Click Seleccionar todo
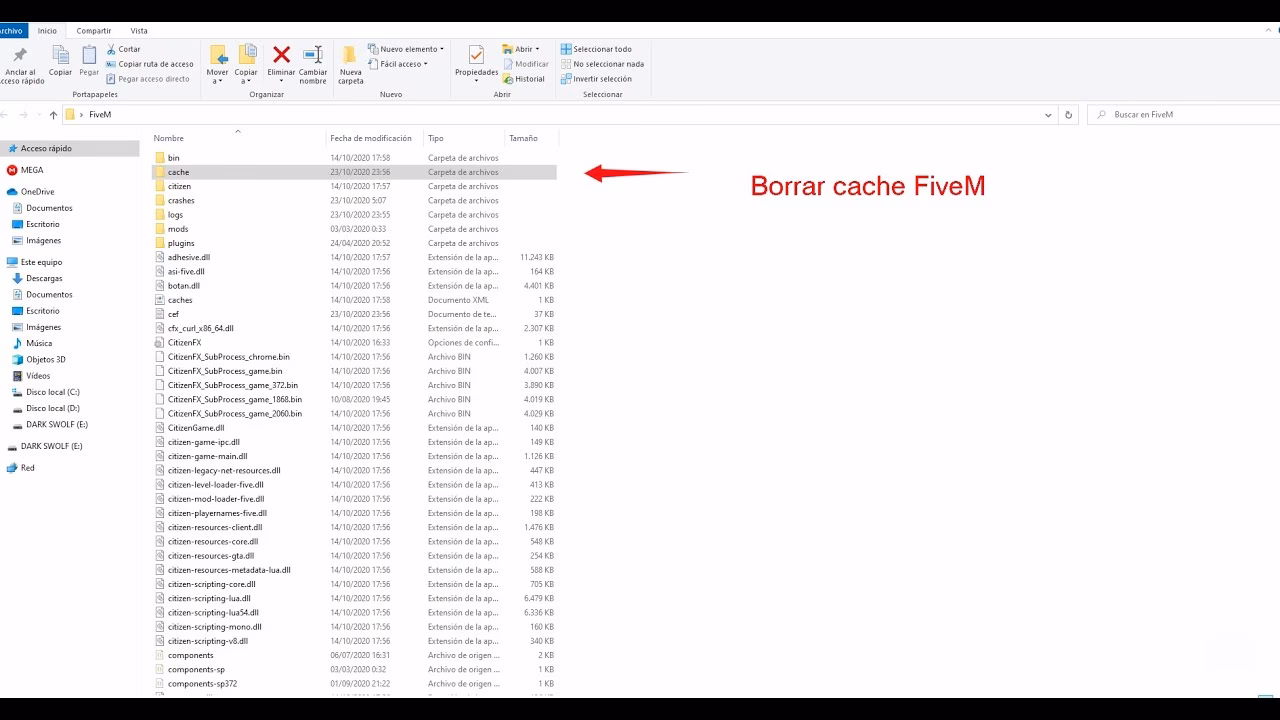The height and width of the screenshot is (720, 1280). 596,49
